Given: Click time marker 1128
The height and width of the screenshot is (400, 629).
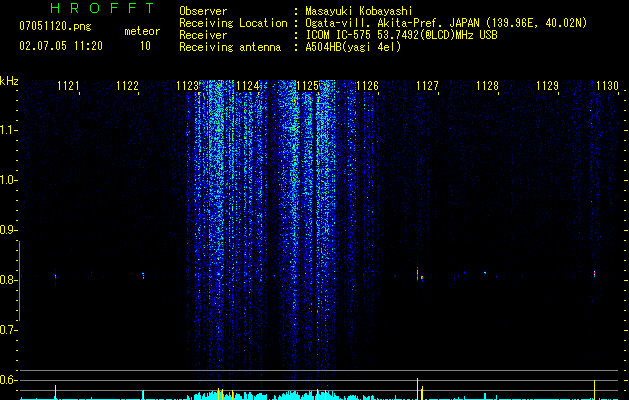Looking at the screenshot, I should pyautogui.click(x=487, y=86).
